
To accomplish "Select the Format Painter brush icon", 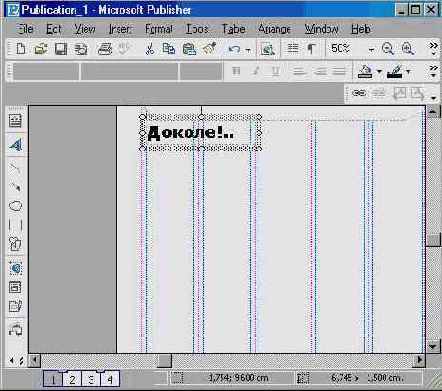I will tap(209, 49).
